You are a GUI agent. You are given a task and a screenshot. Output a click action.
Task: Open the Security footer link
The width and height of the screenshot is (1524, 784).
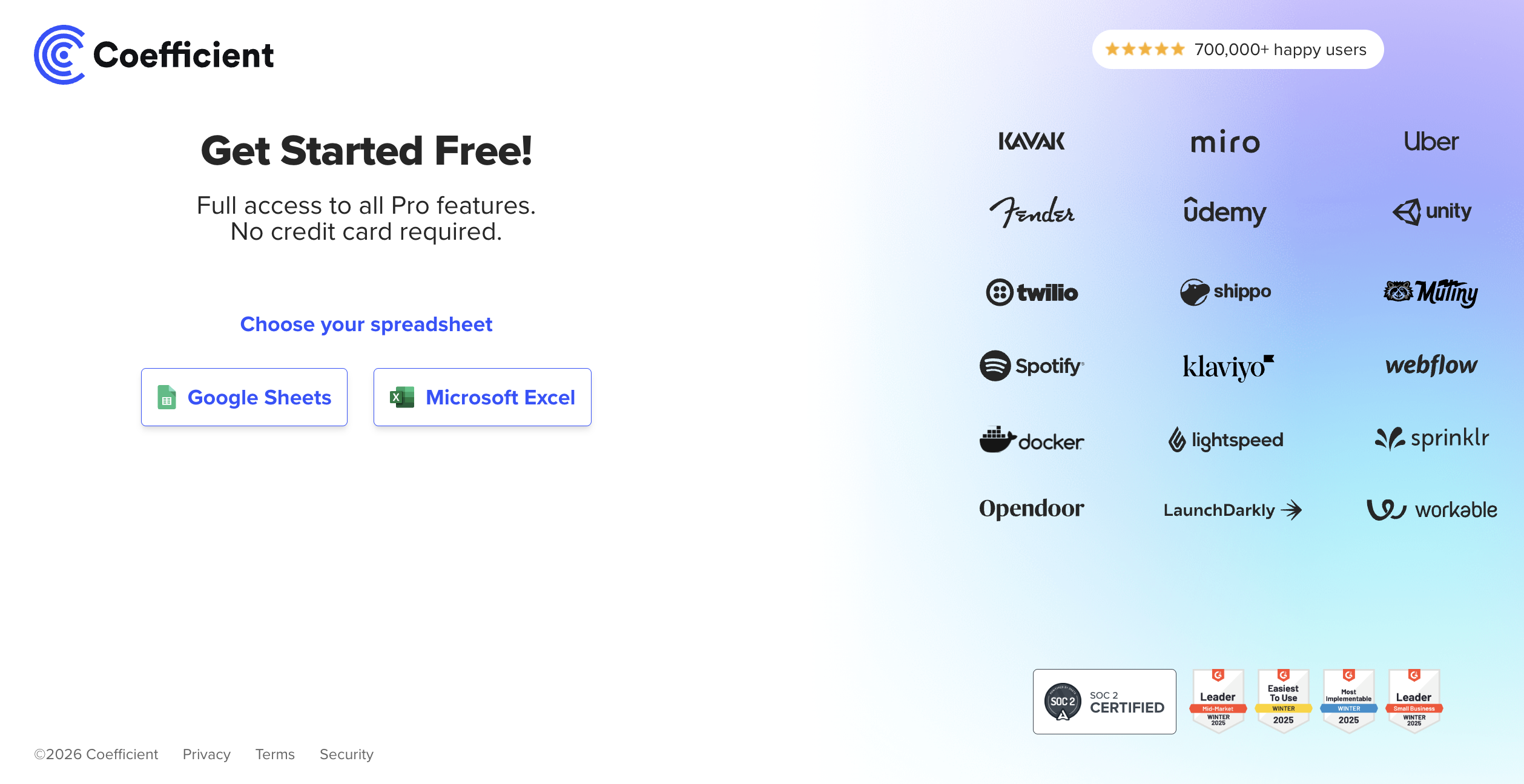pyautogui.click(x=346, y=754)
